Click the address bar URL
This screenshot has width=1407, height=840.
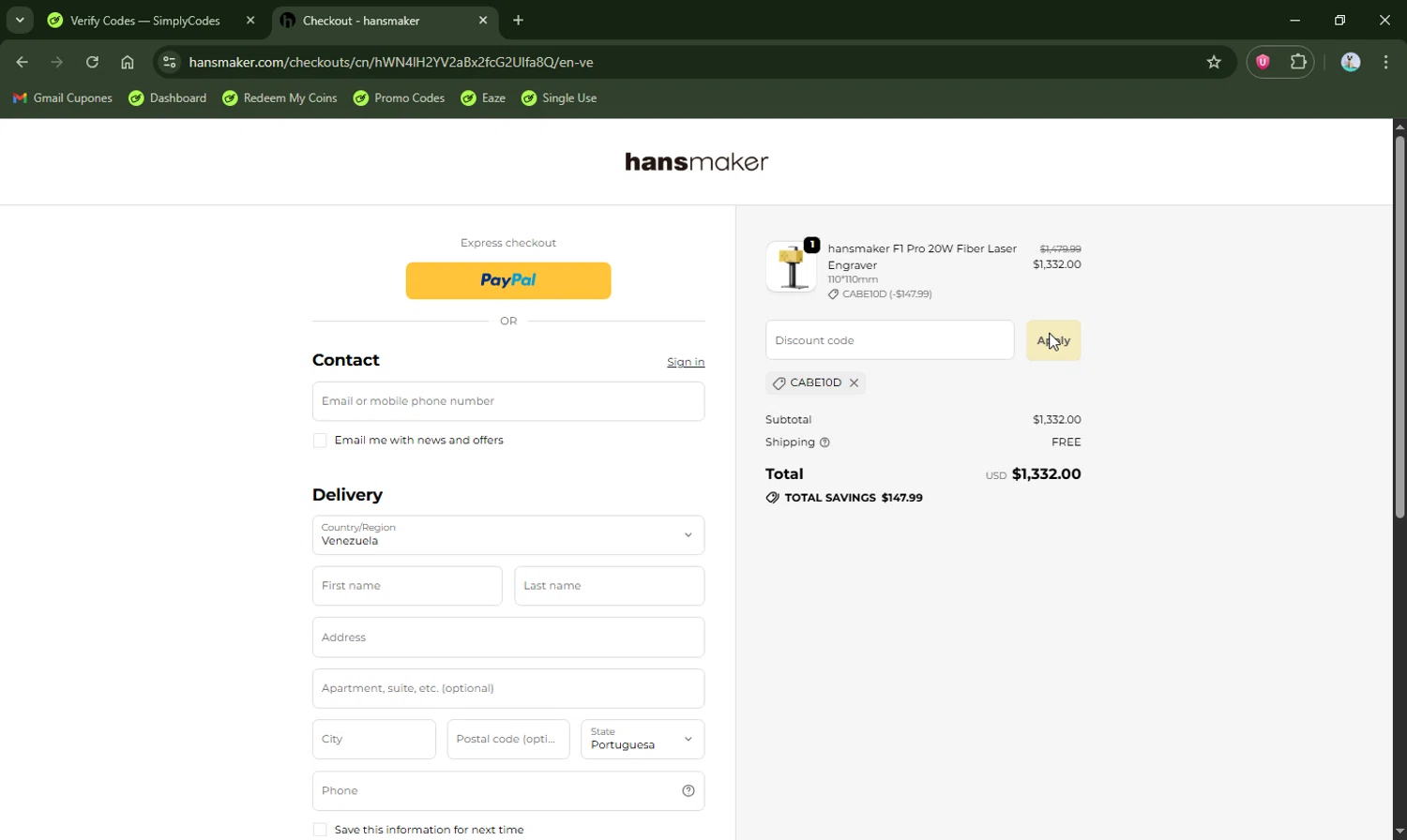click(x=391, y=62)
